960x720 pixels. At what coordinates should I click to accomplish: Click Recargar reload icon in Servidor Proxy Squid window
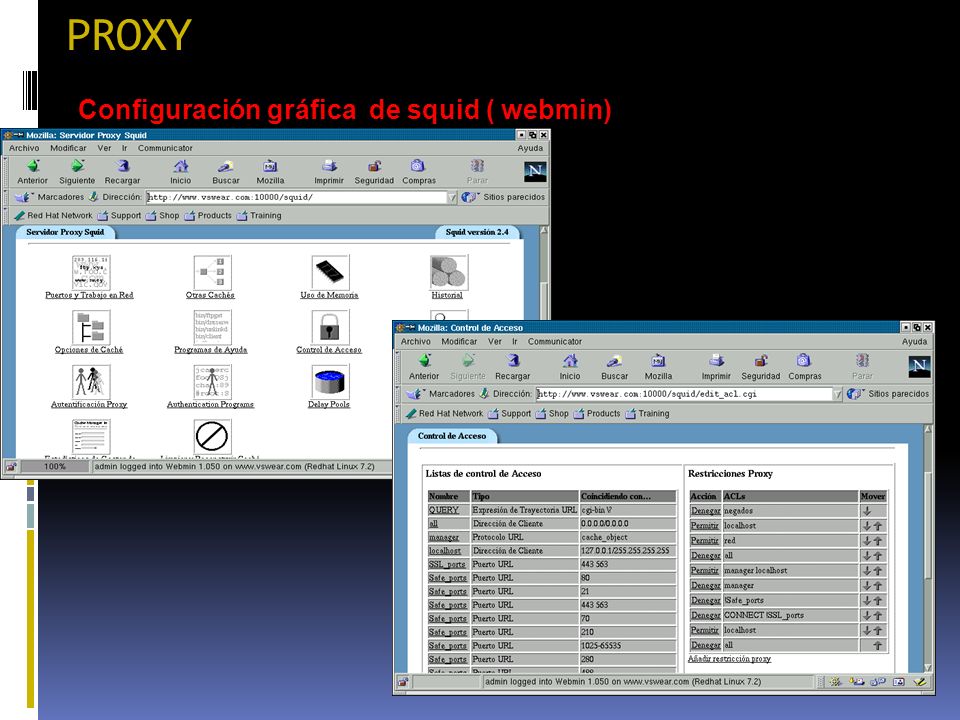tap(122, 166)
